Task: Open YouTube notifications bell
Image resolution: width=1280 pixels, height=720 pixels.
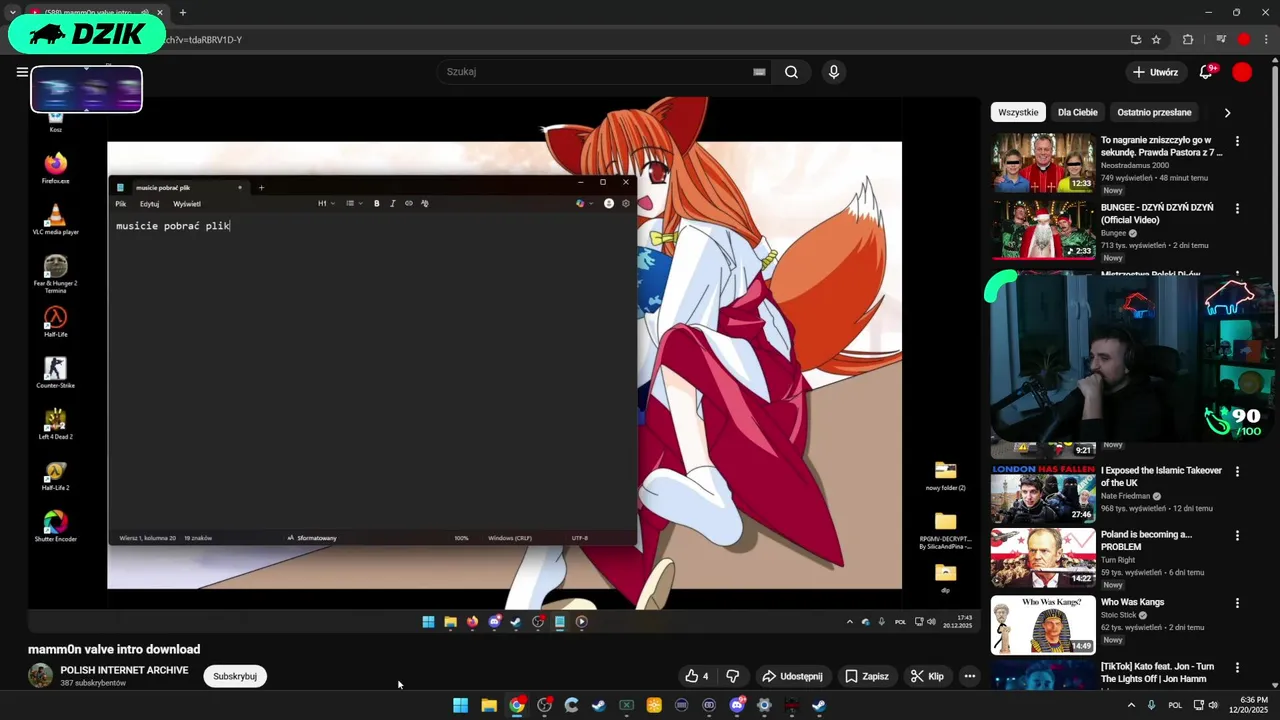Action: (1206, 72)
